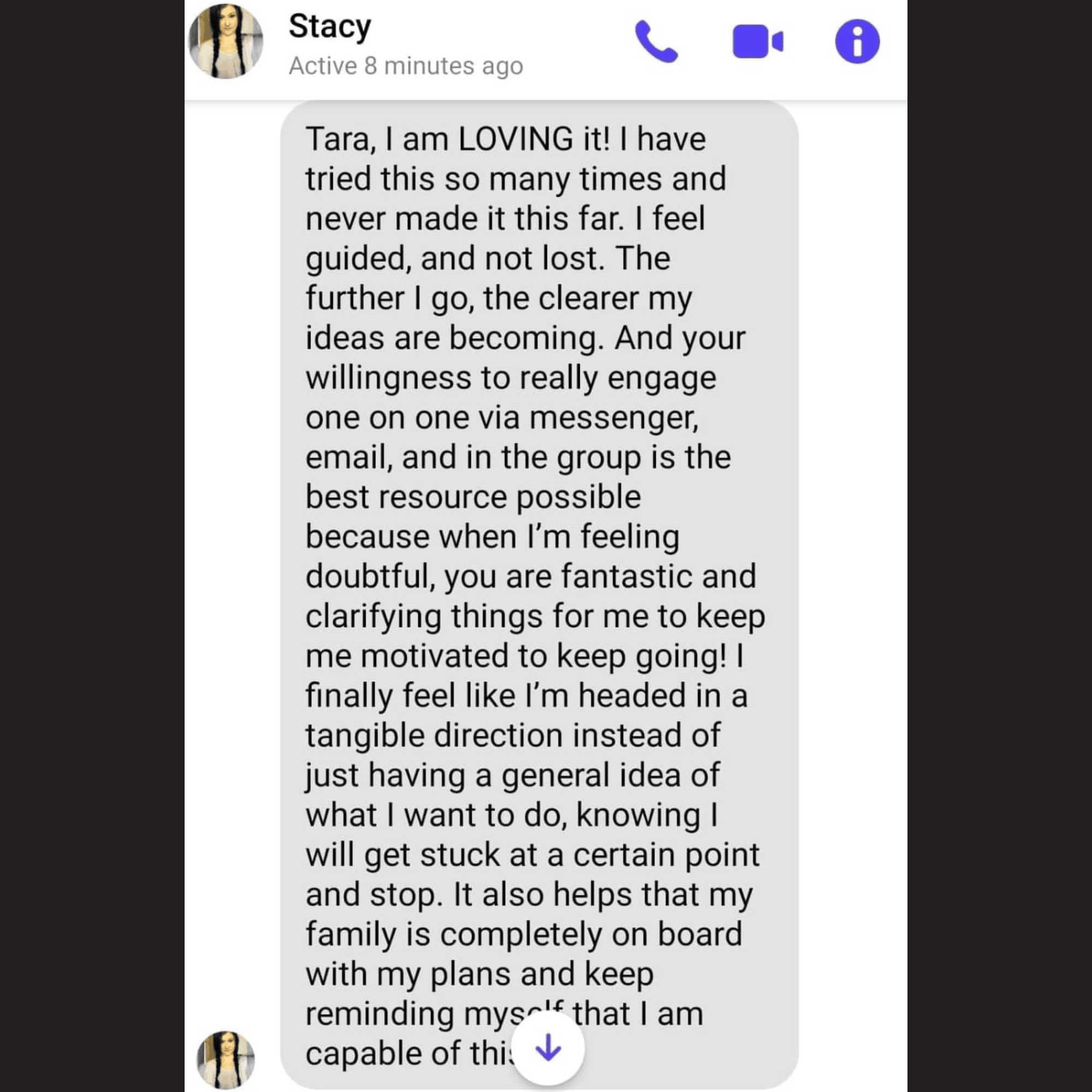Tap the Active 8 minutes ago status

click(406, 66)
